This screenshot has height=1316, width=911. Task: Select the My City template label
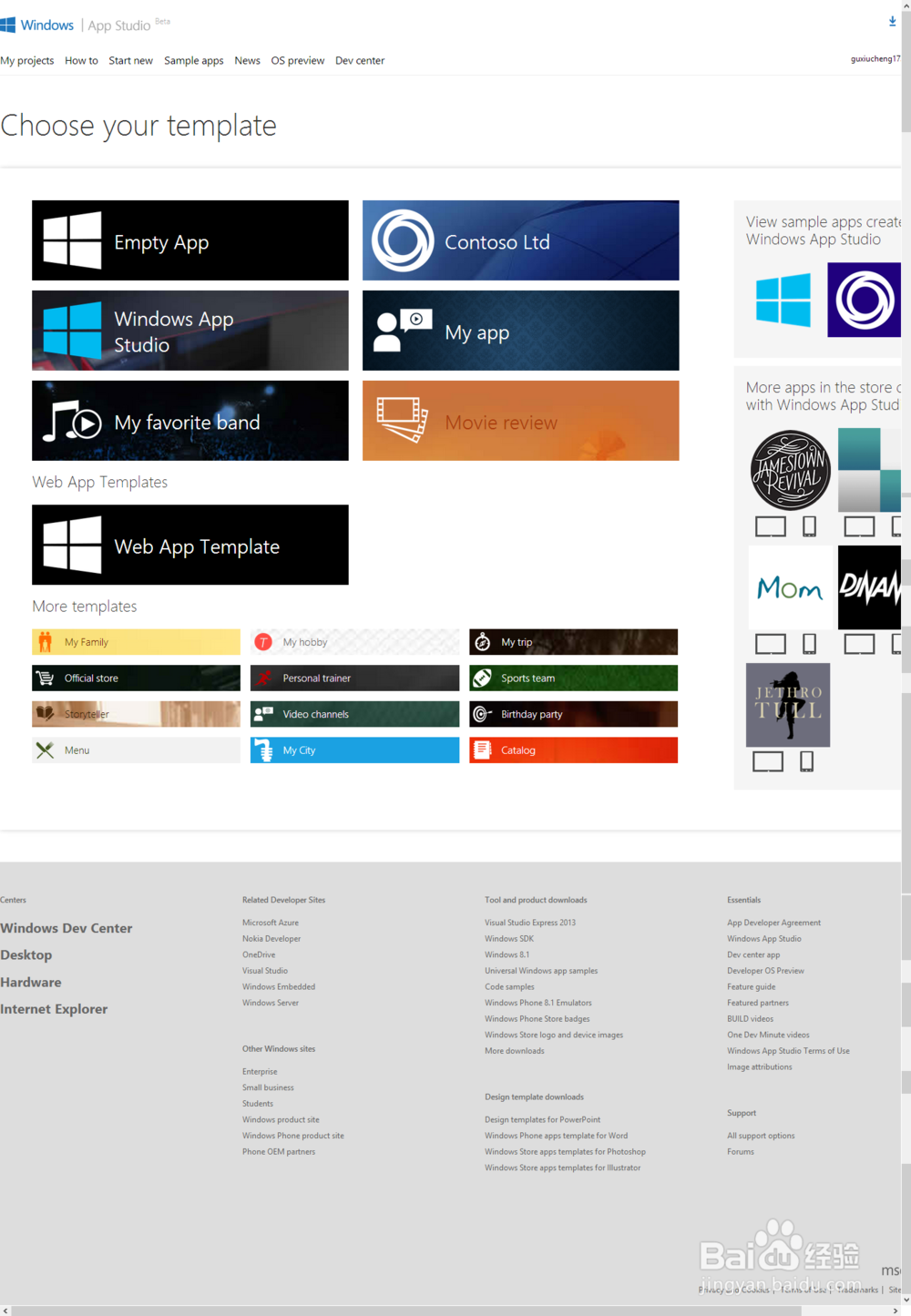(299, 750)
